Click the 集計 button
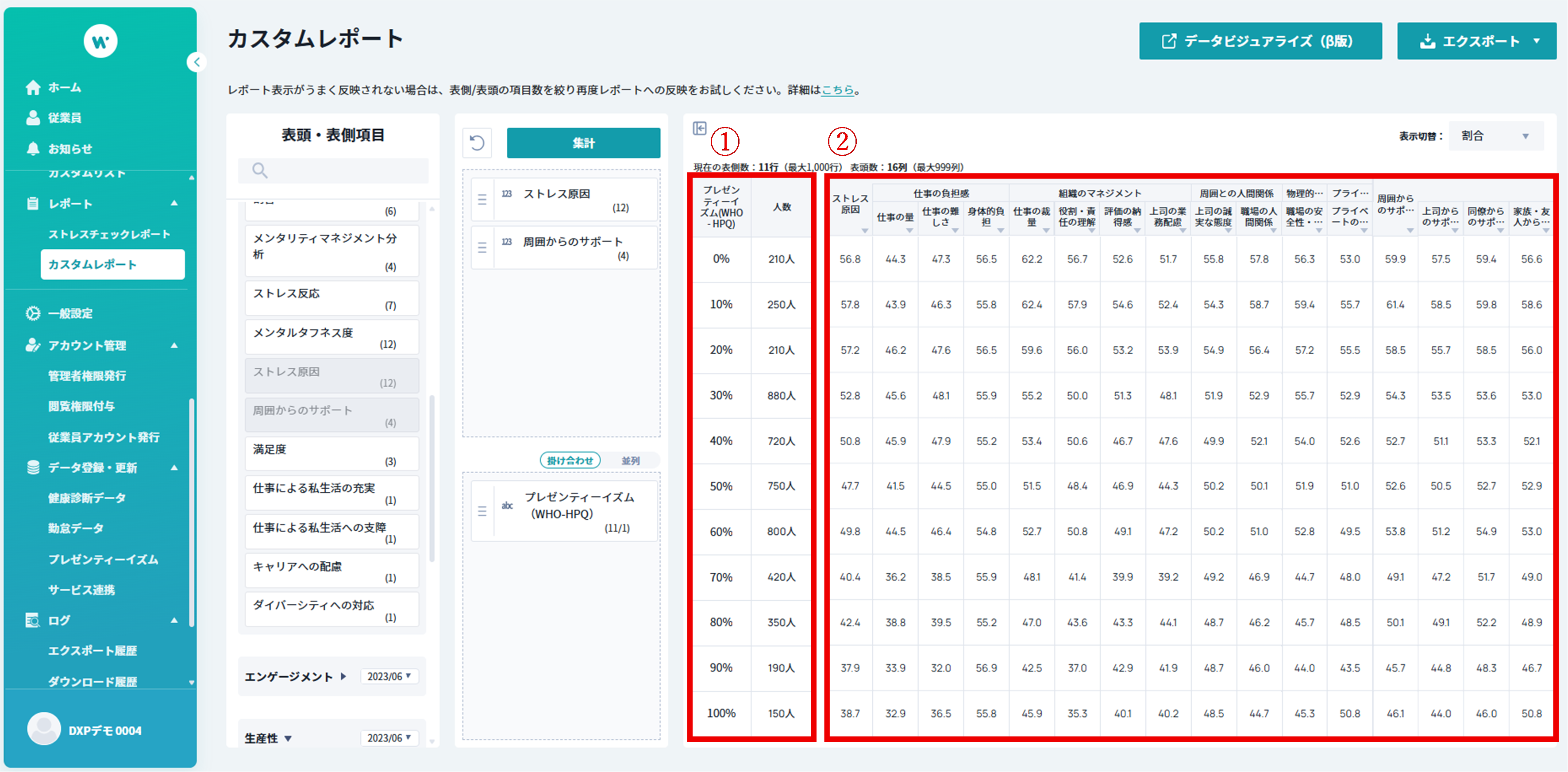 coord(583,143)
